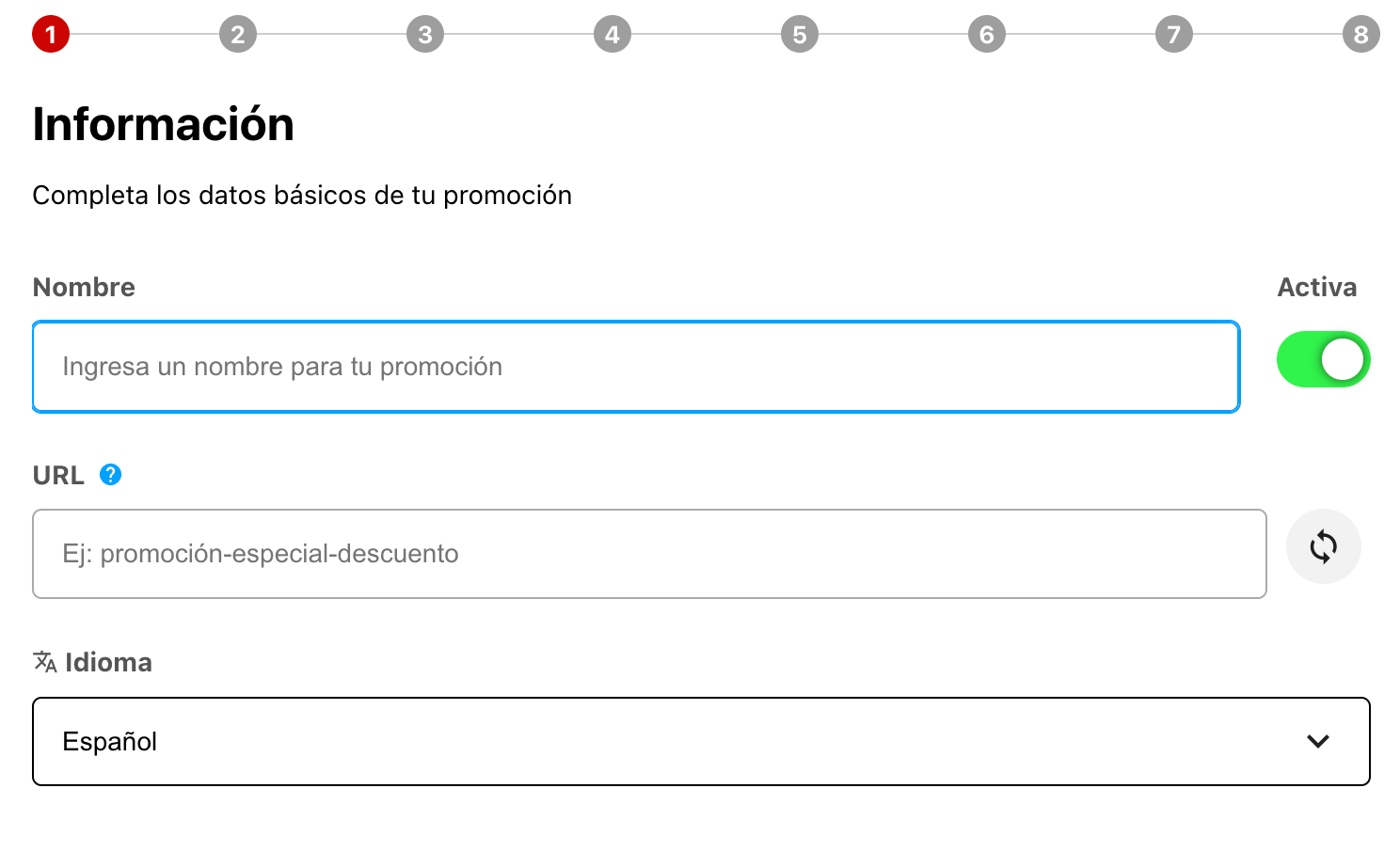Jump to the final step 8

[1360, 33]
